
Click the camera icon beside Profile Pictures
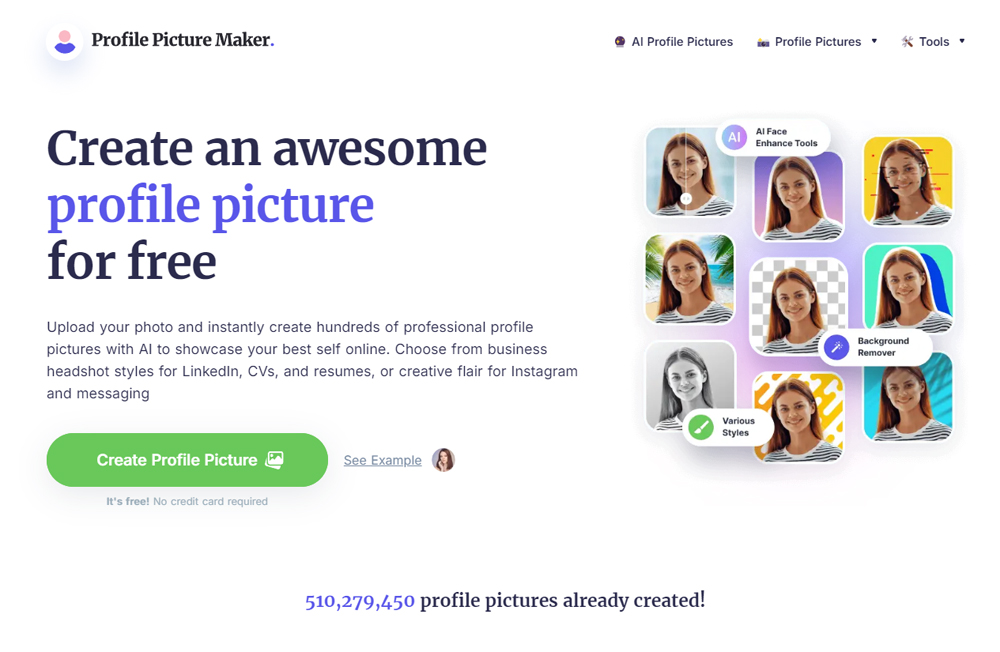tap(763, 43)
